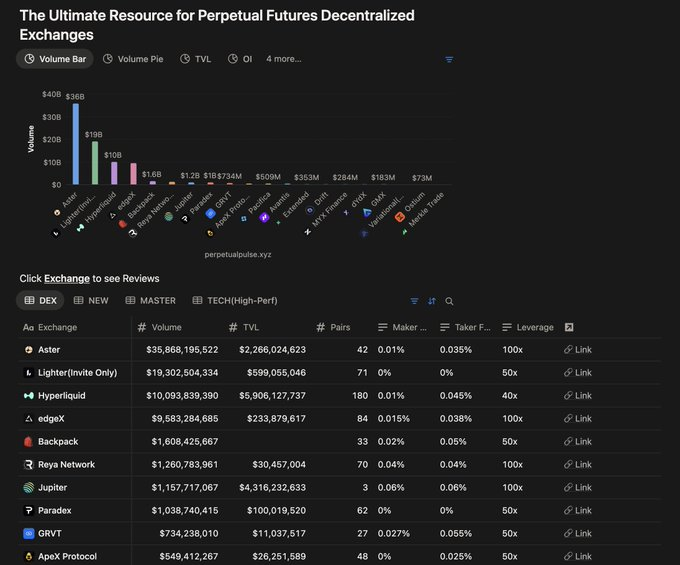Open the '4 more...' chart views dropdown
Image resolution: width=680 pixels, height=565 pixels.
283,59
